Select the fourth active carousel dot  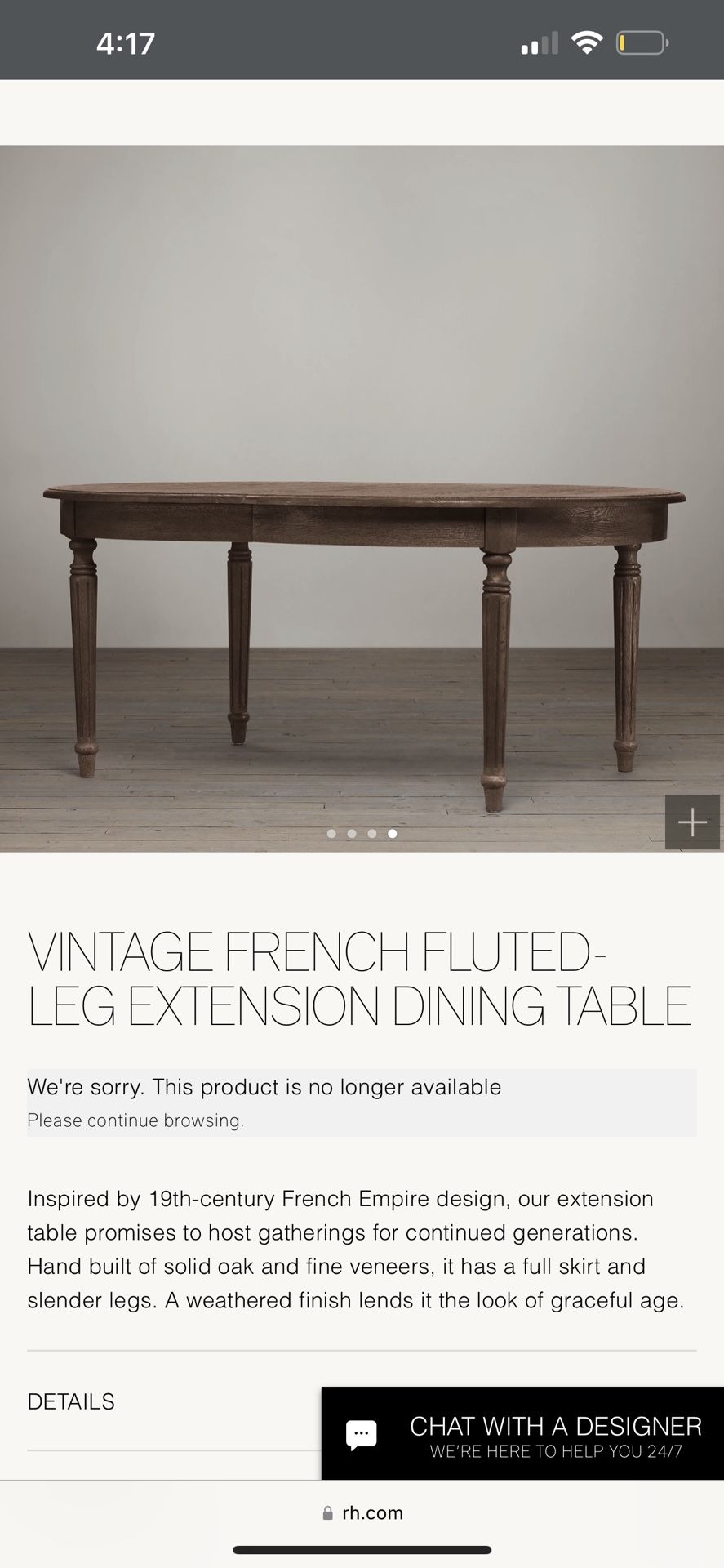click(x=393, y=834)
